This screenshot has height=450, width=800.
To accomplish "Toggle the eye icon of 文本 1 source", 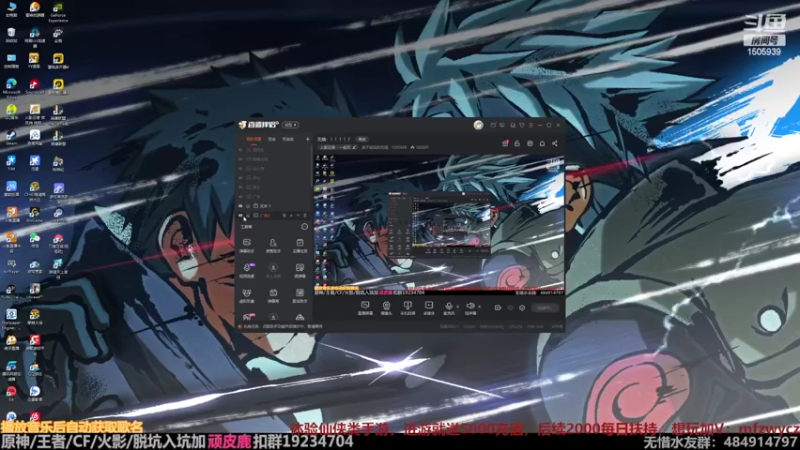I will pos(240,206).
